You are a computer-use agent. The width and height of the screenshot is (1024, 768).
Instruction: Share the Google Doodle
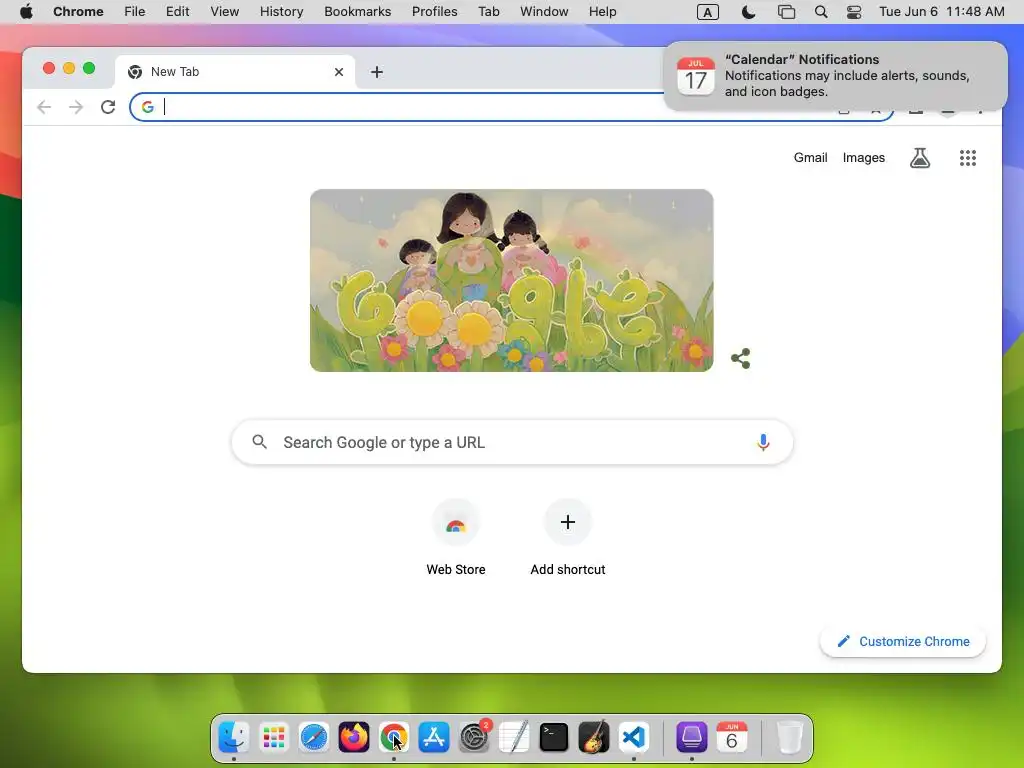pyautogui.click(x=741, y=359)
